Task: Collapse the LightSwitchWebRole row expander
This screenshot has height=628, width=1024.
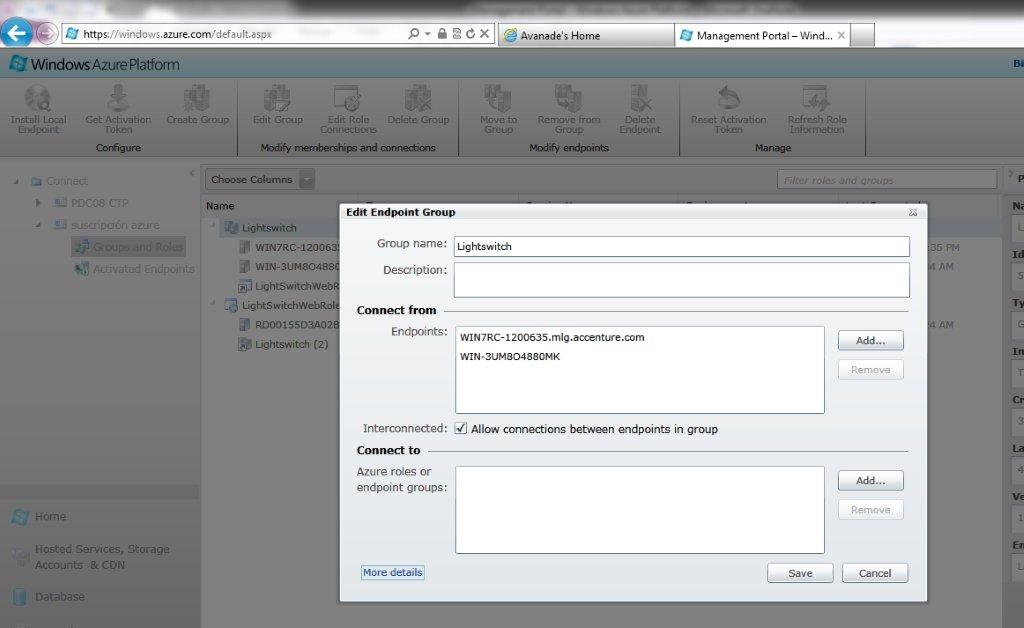Action: [x=213, y=303]
